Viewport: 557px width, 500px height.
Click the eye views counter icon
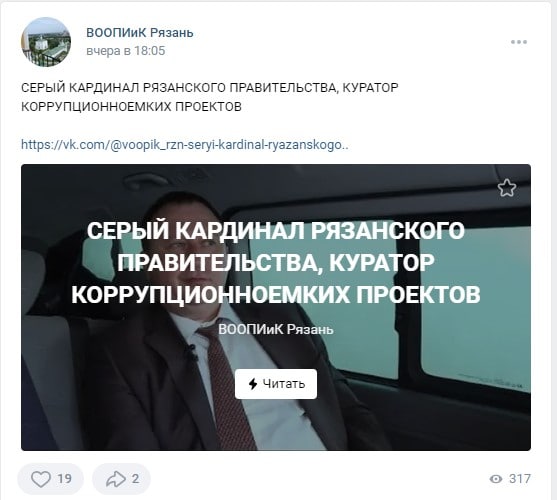(x=496, y=479)
